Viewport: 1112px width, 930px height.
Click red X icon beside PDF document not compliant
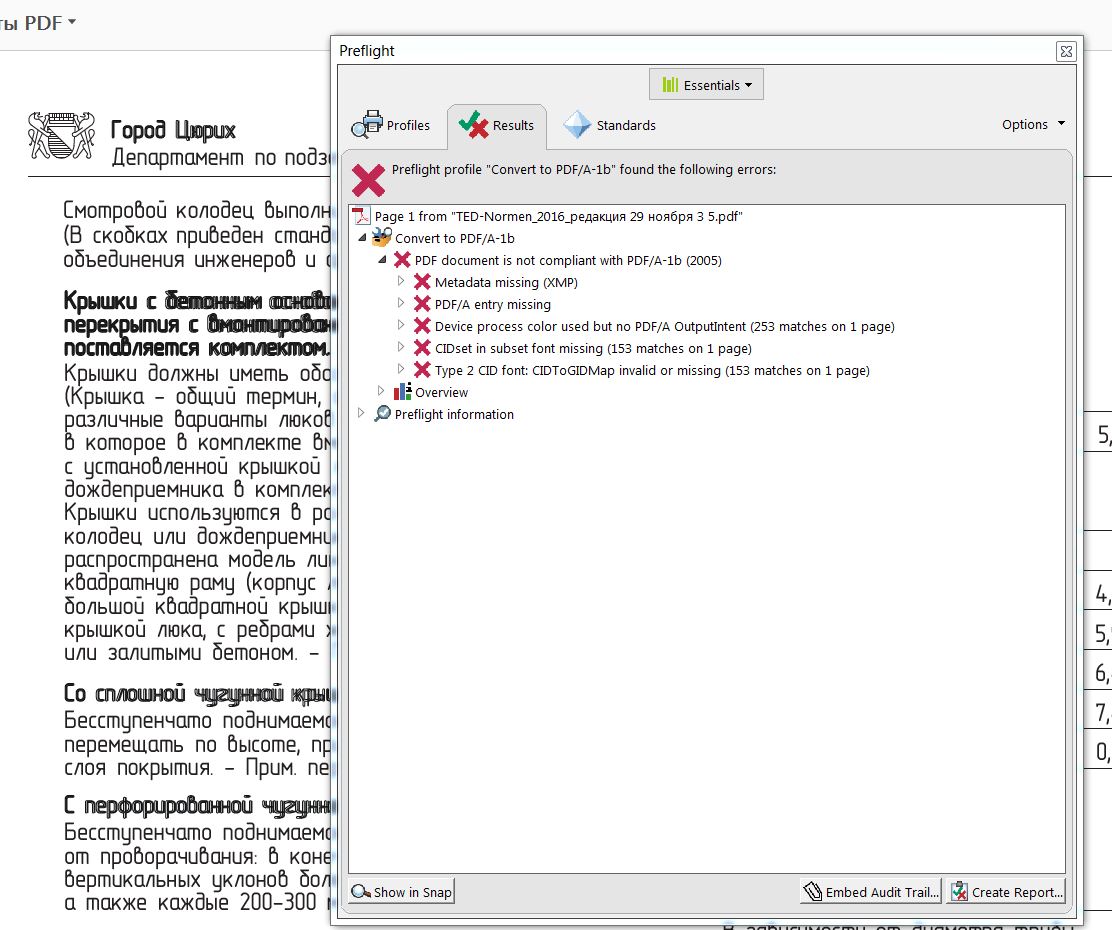[x=402, y=260]
